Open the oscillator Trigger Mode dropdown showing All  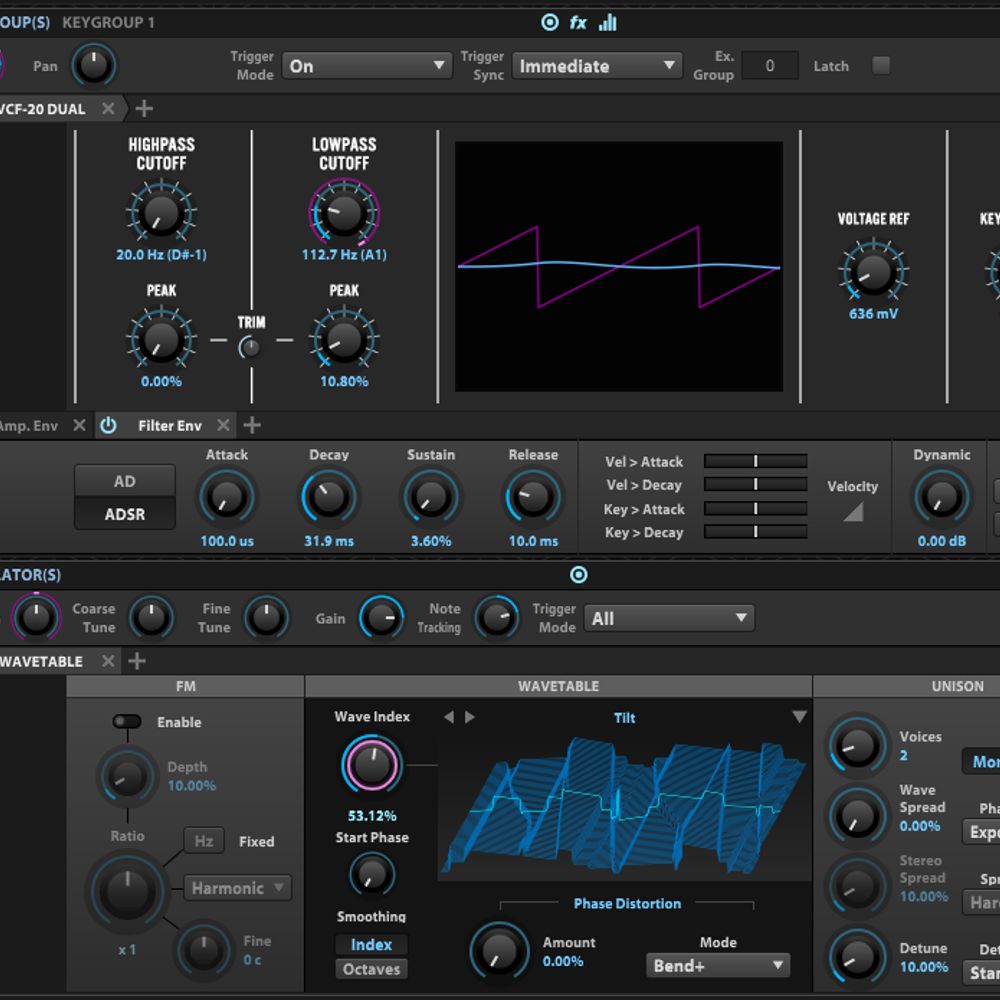tap(669, 618)
